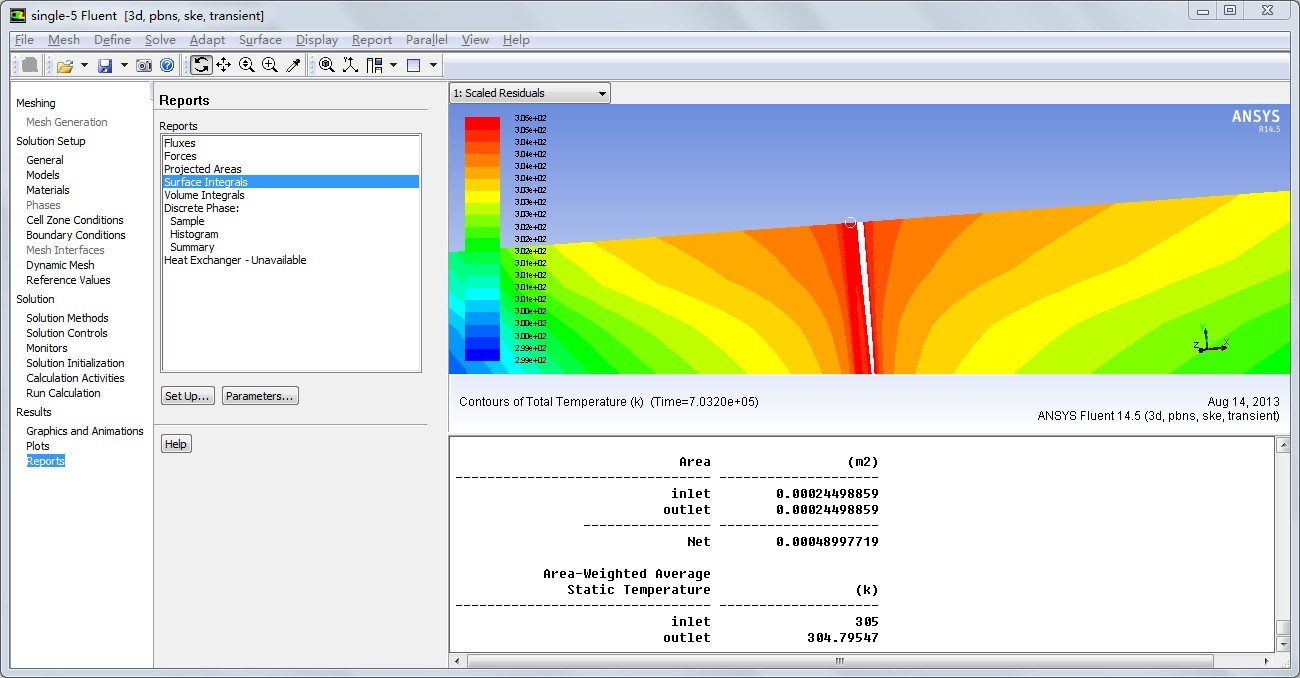Image resolution: width=1300 pixels, height=678 pixels.
Task: Select the rotate view tool
Action: [201, 66]
